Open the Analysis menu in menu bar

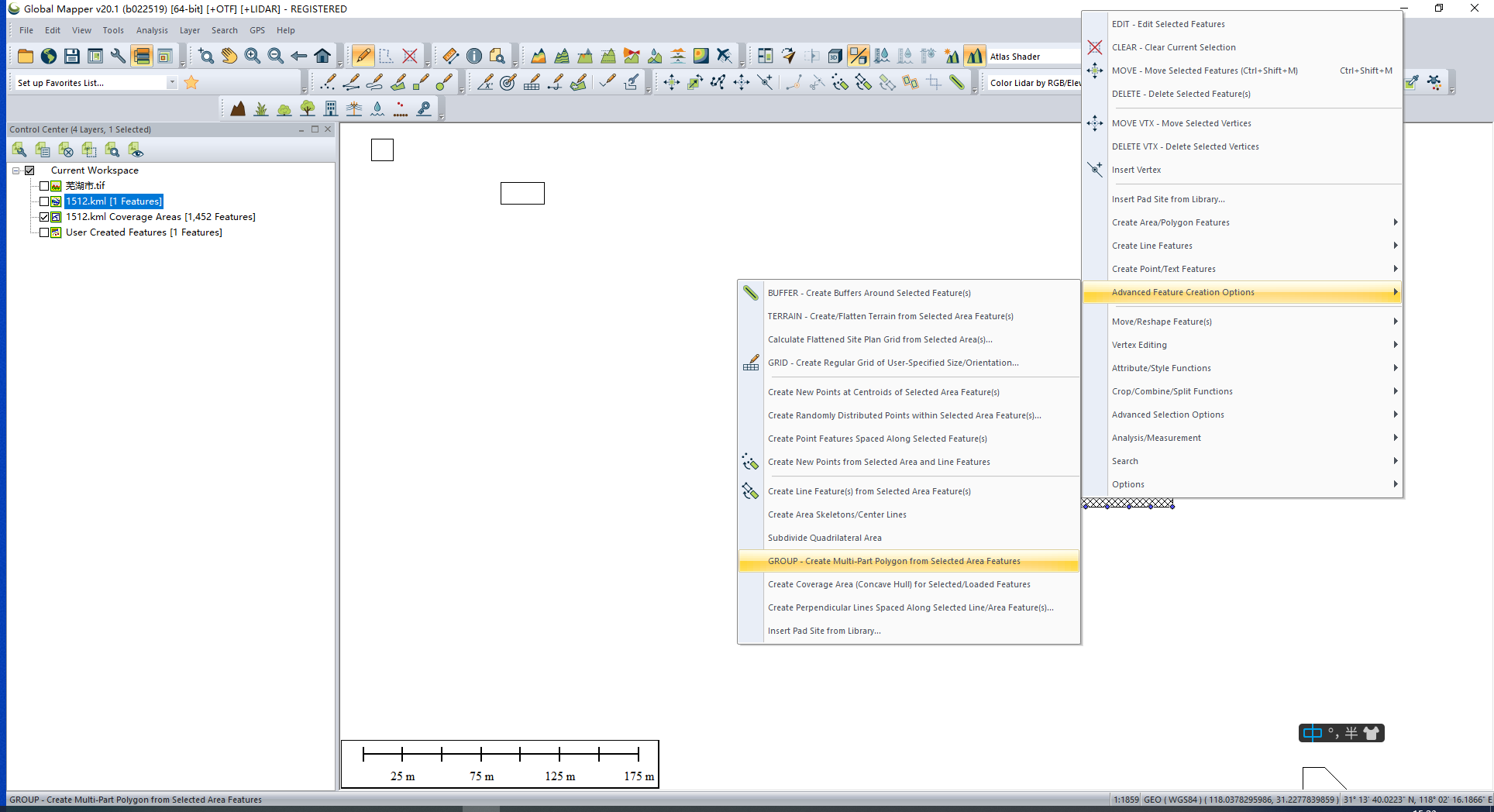(x=152, y=30)
